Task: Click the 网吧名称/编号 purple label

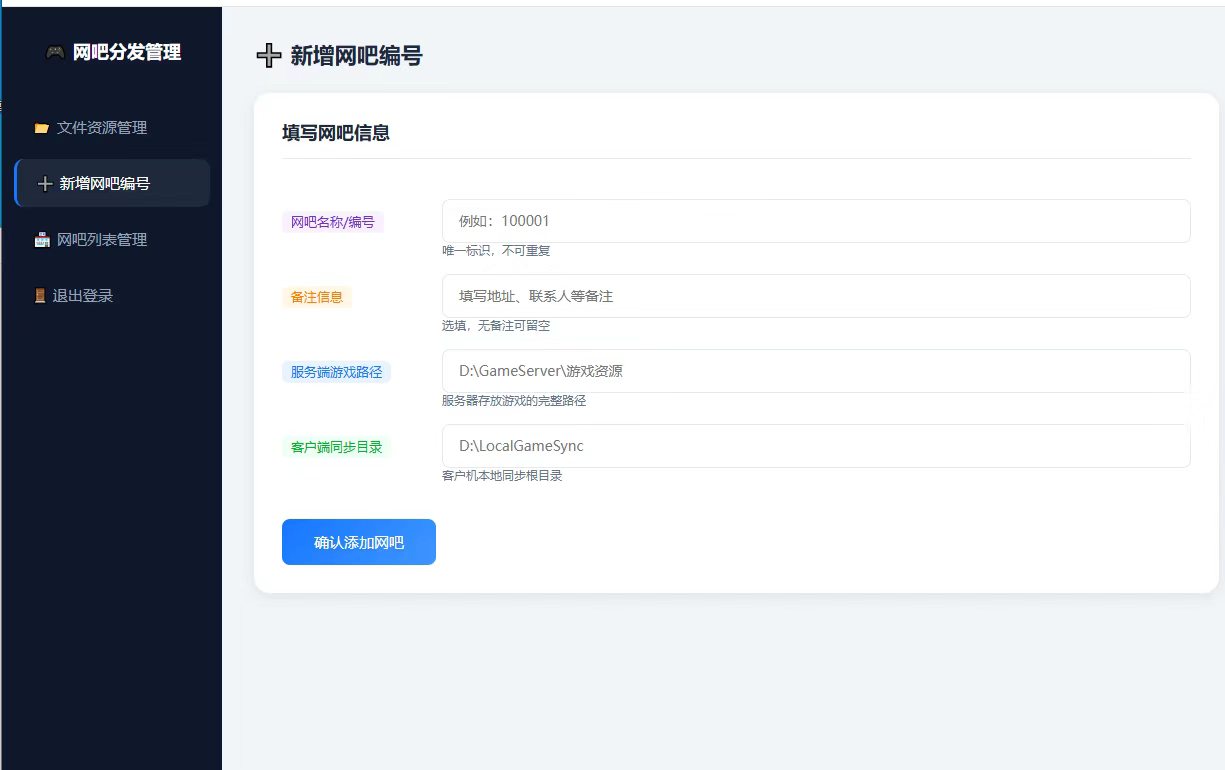Action: tap(333, 222)
